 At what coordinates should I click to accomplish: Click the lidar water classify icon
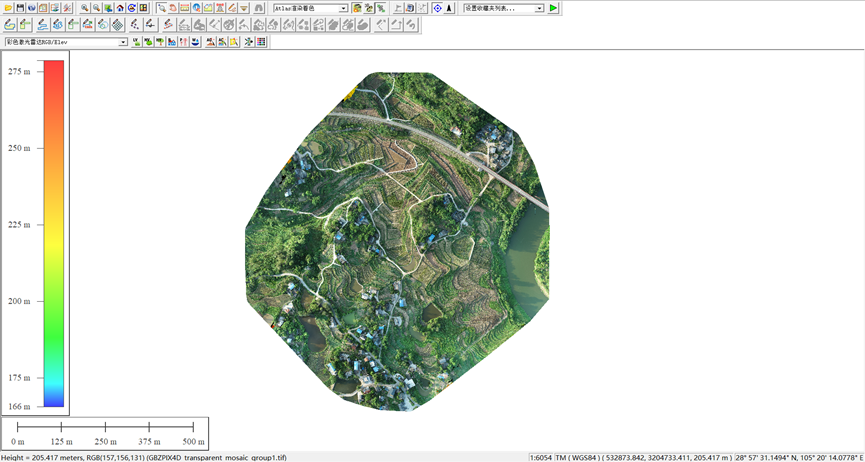coord(195,42)
